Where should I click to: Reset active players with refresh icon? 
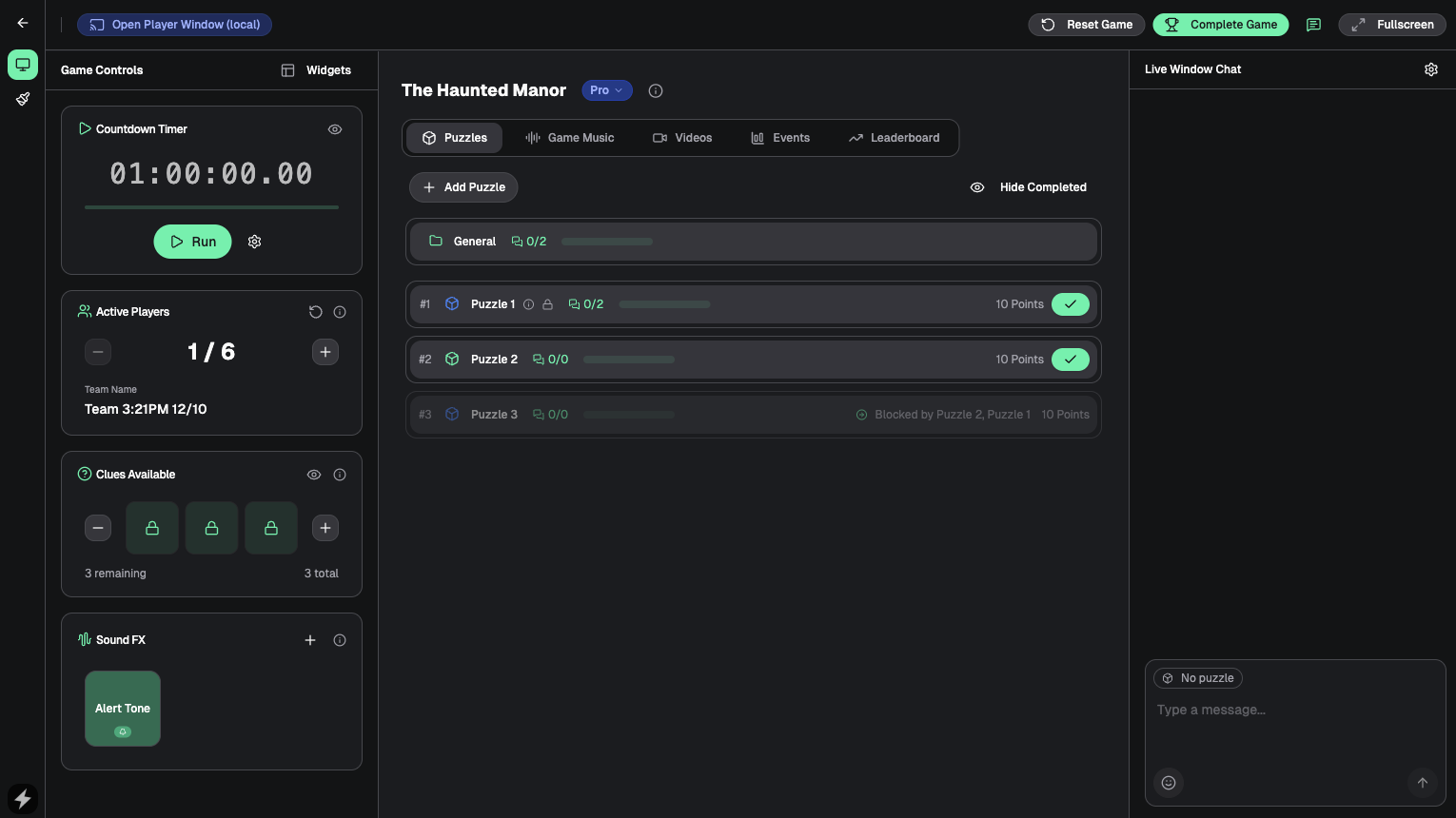coord(316,312)
